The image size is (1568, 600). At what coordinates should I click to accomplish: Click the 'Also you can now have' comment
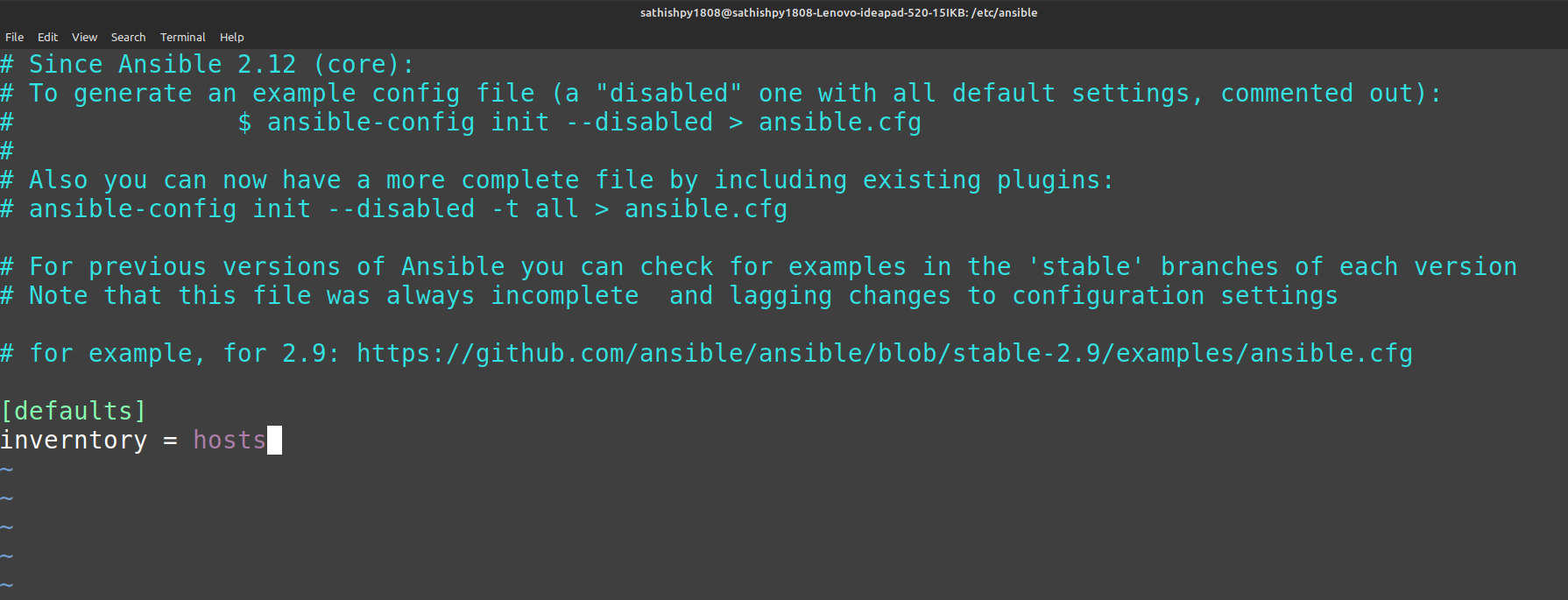click(569, 180)
